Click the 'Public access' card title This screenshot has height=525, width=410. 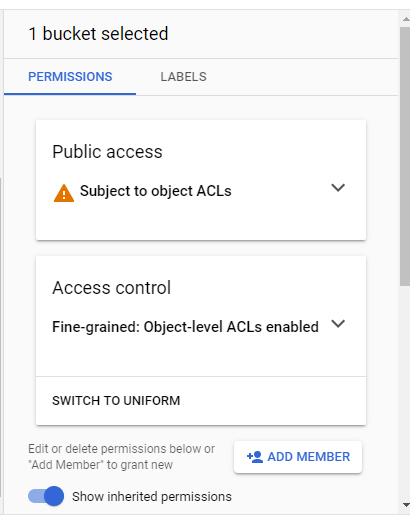click(x=107, y=152)
